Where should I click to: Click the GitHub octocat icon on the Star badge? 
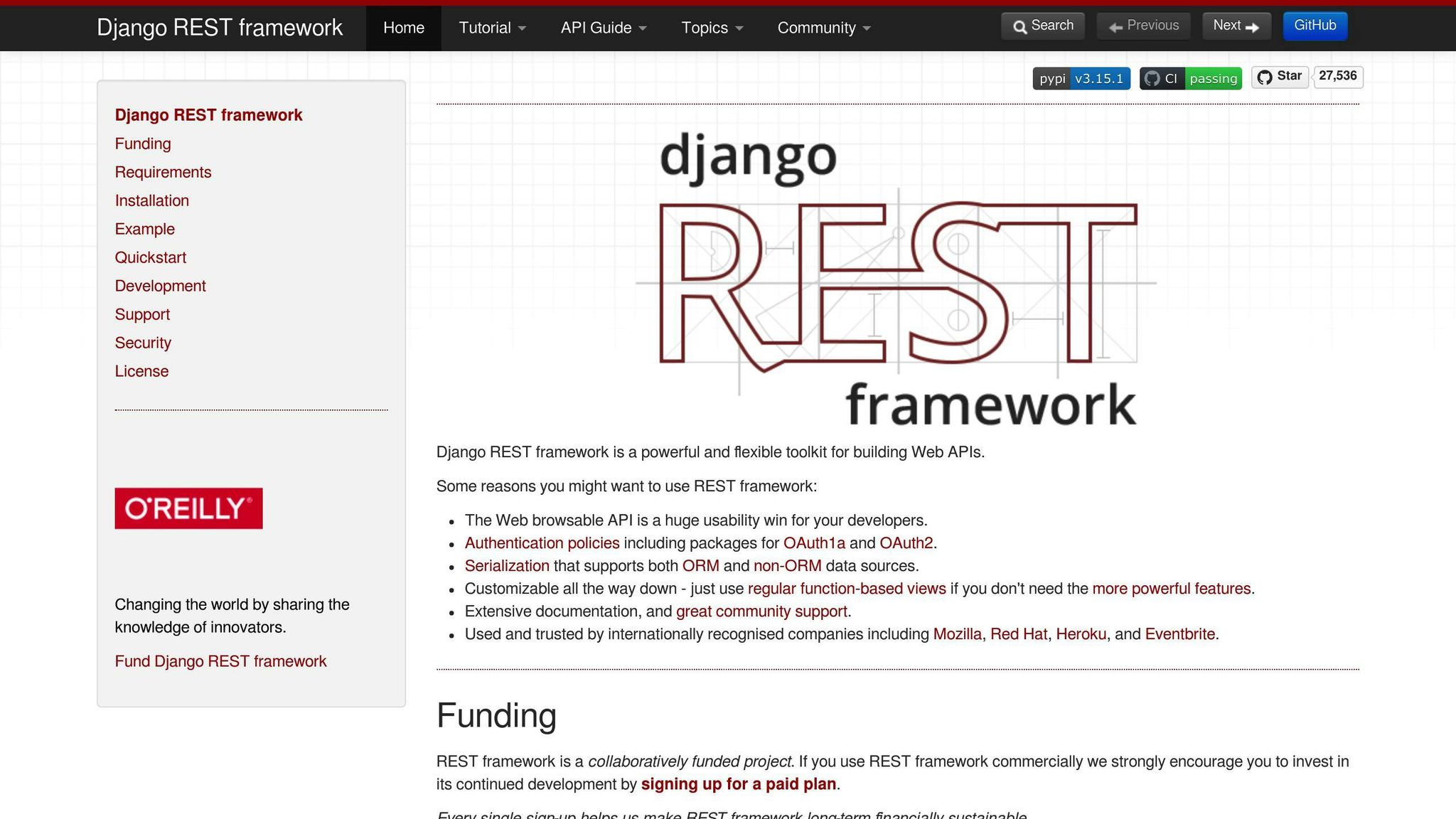tap(1265, 77)
